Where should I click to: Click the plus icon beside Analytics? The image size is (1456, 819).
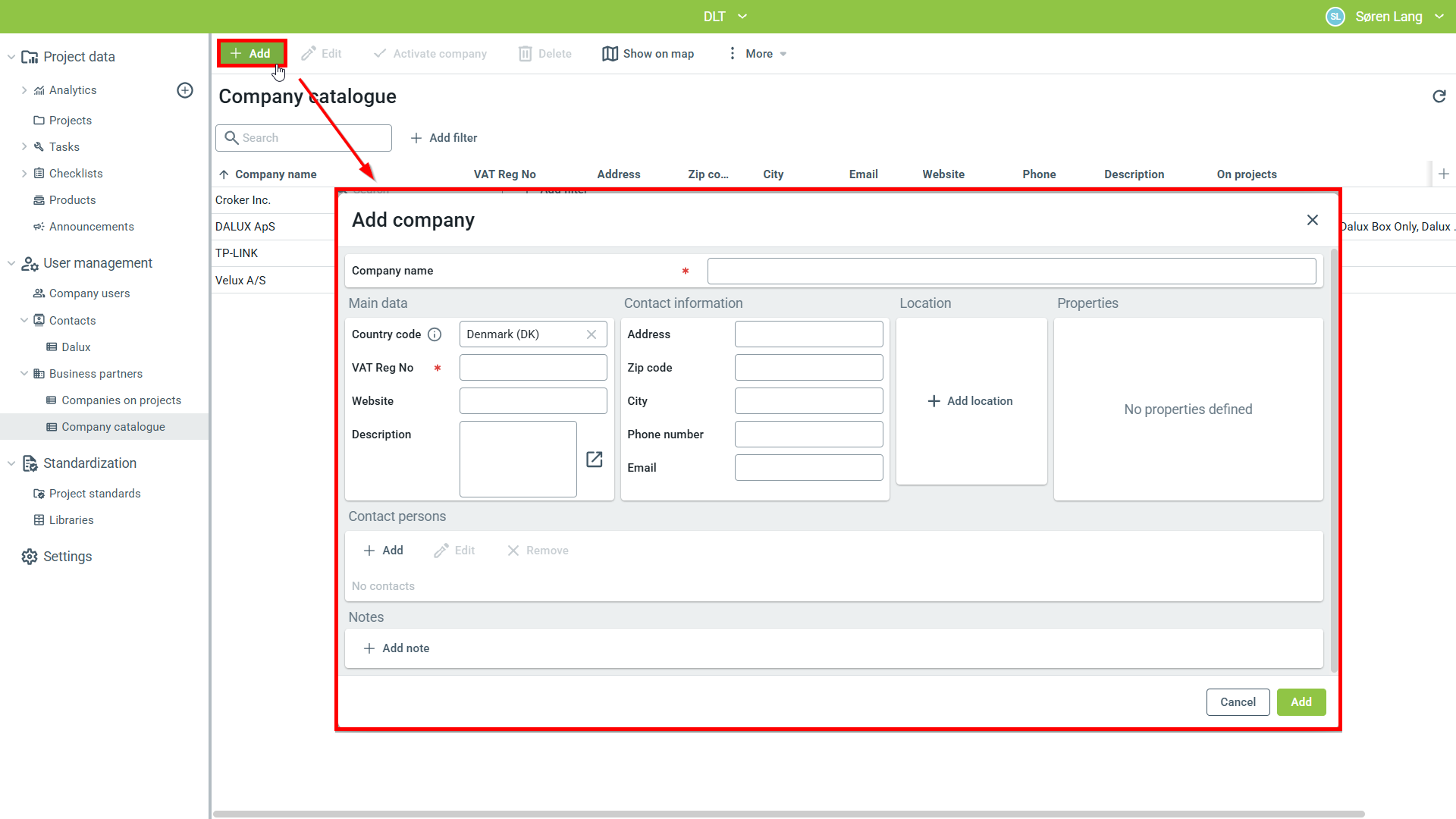[185, 90]
